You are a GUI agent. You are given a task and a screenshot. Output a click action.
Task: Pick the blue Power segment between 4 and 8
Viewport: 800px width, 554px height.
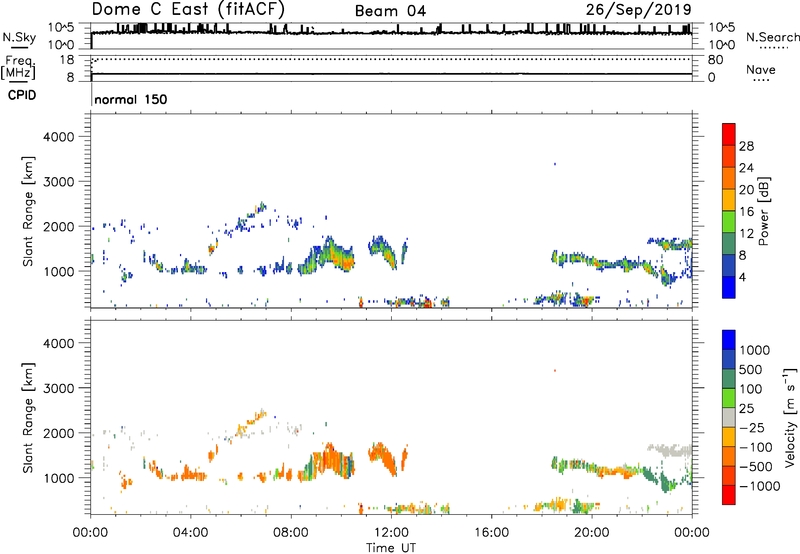[729, 266]
